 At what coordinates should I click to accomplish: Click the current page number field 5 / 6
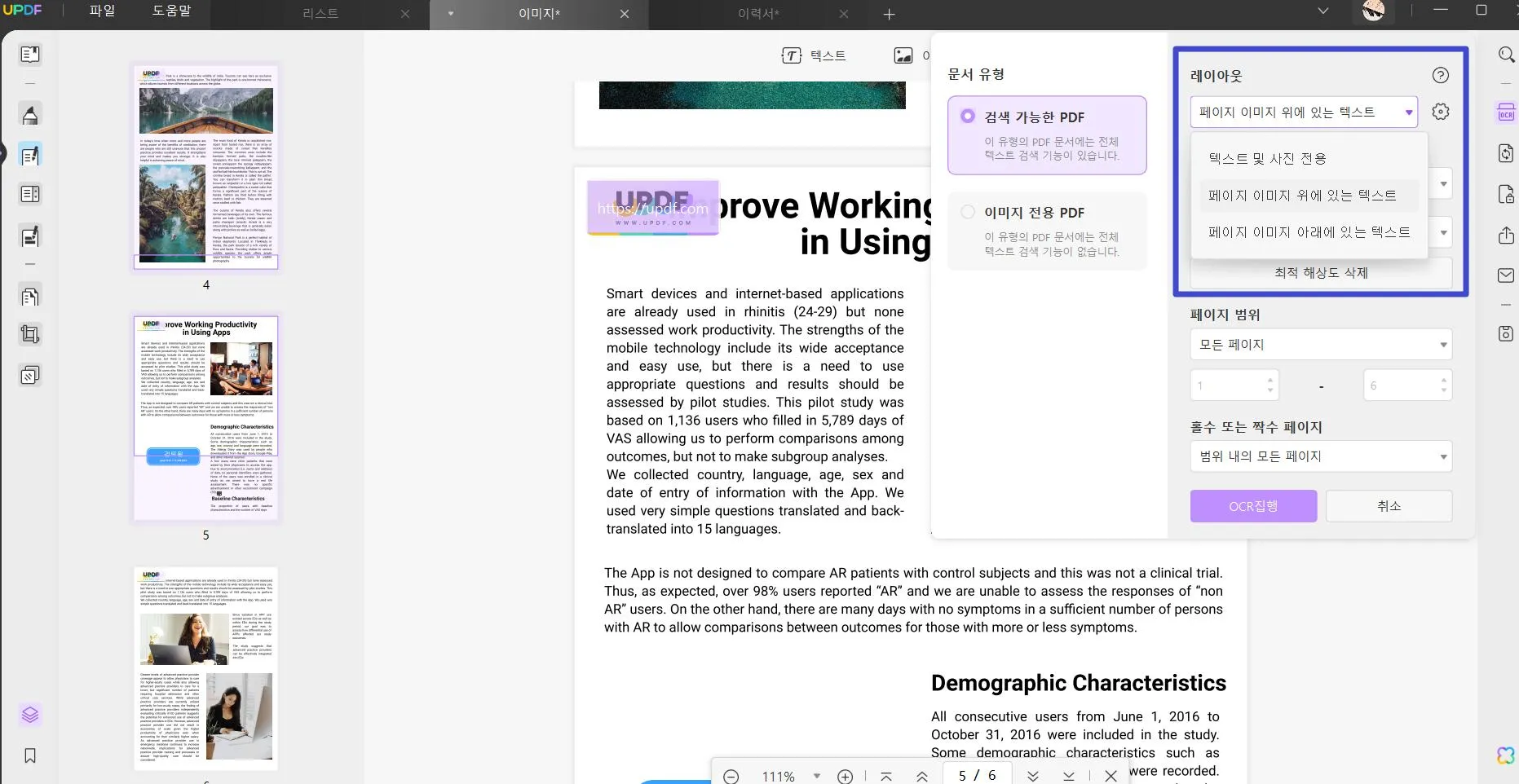(x=977, y=776)
